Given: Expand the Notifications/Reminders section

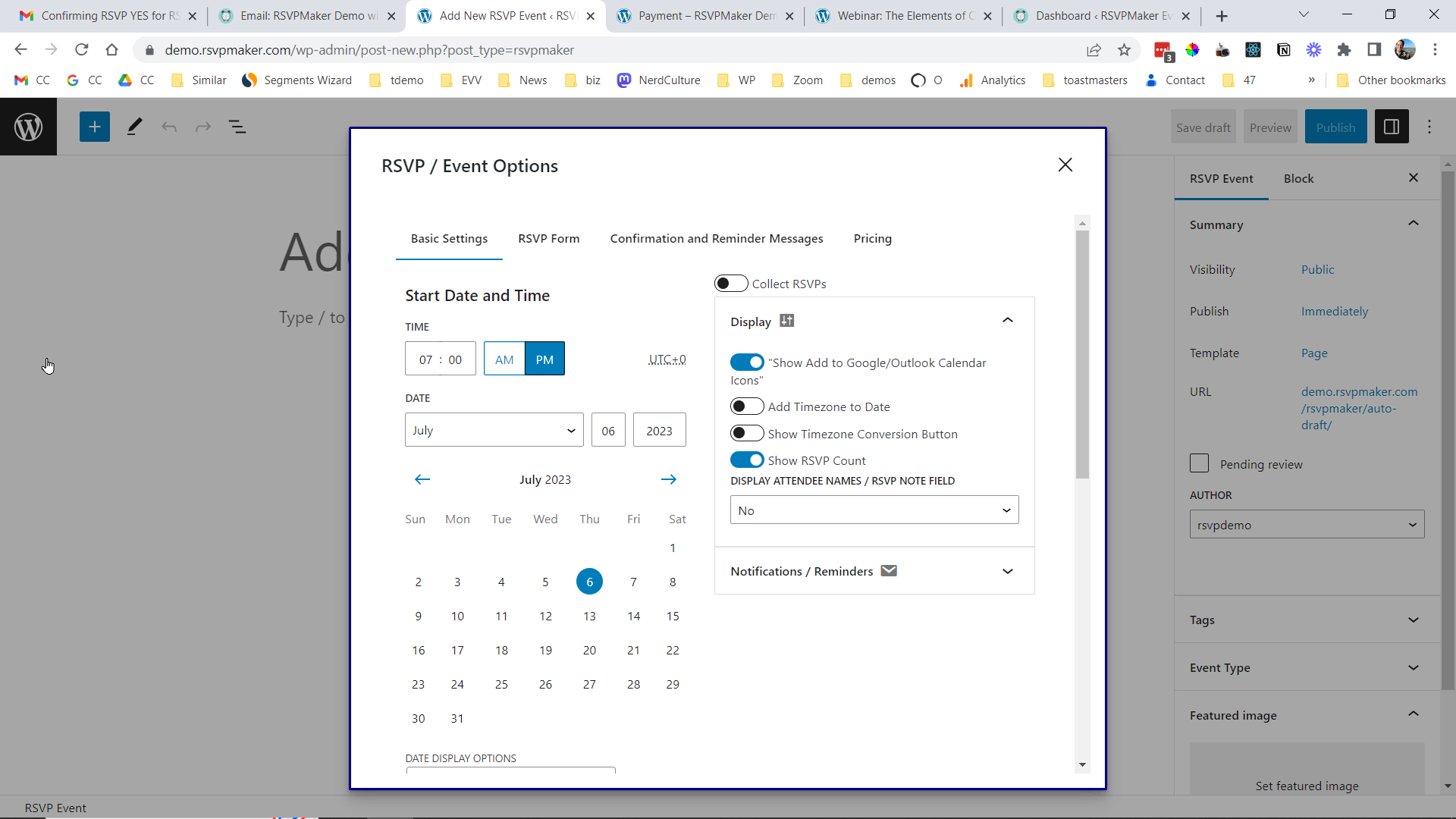Looking at the screenshot, I should (1008, 571).
